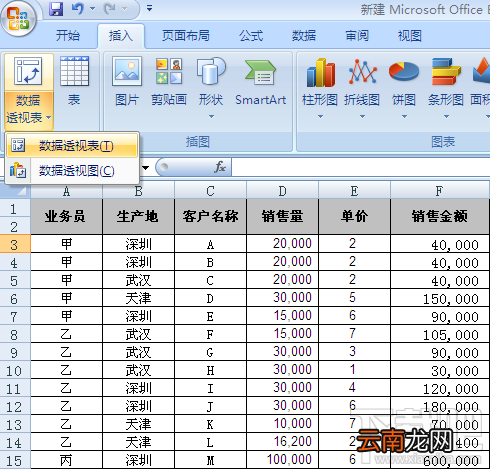
Task: Select row 3 header
Action: [15, 245]
